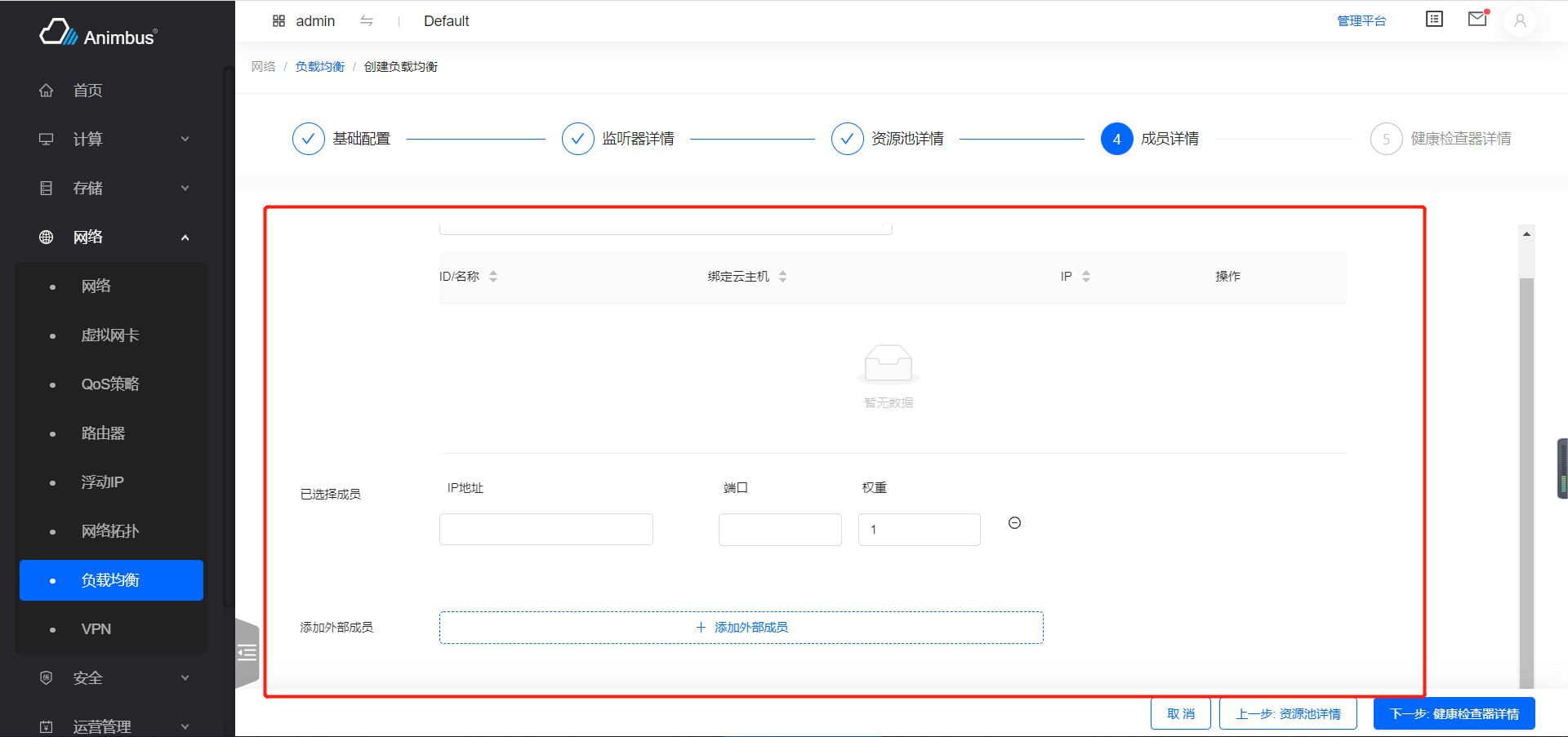Remove member row with minus circle icon
1568x737 pixels.
pos(1014,523)
